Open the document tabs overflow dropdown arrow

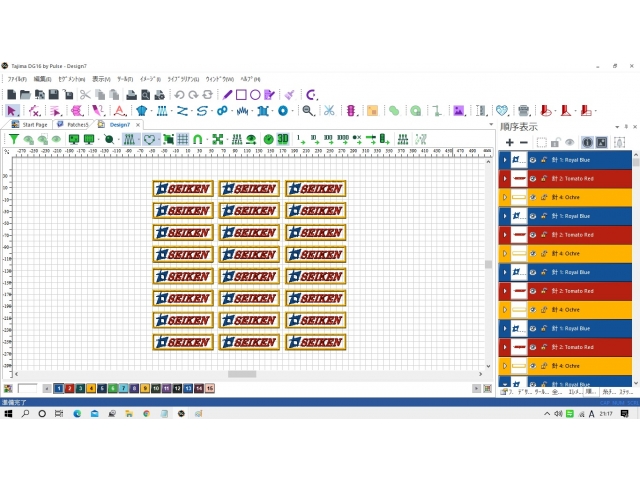pos(491,124)
